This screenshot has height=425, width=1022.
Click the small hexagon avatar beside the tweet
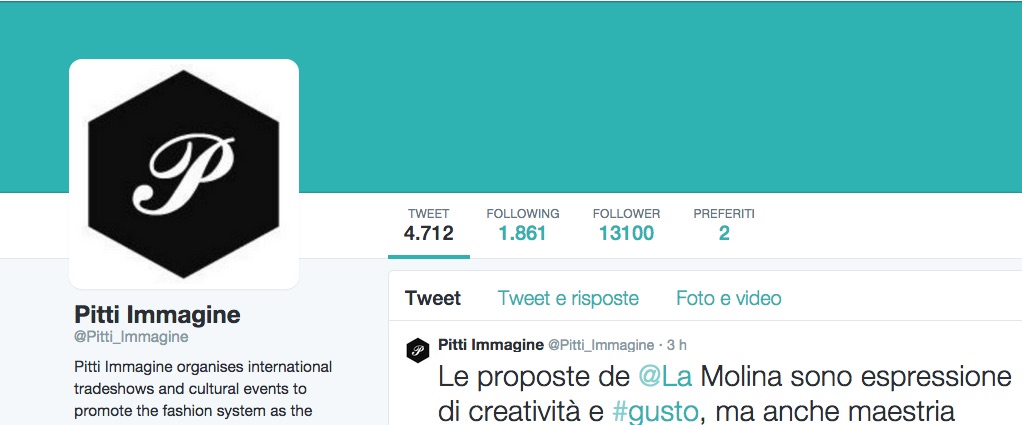coord(418,350)
